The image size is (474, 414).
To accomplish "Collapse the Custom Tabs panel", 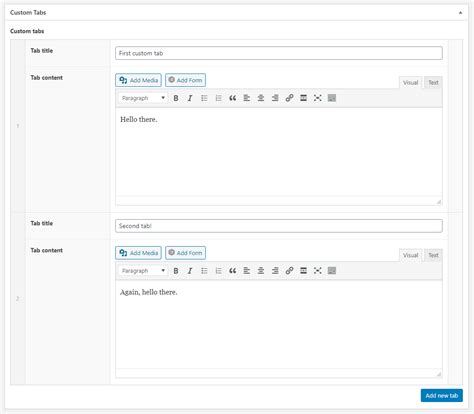I will pos(460,13).
